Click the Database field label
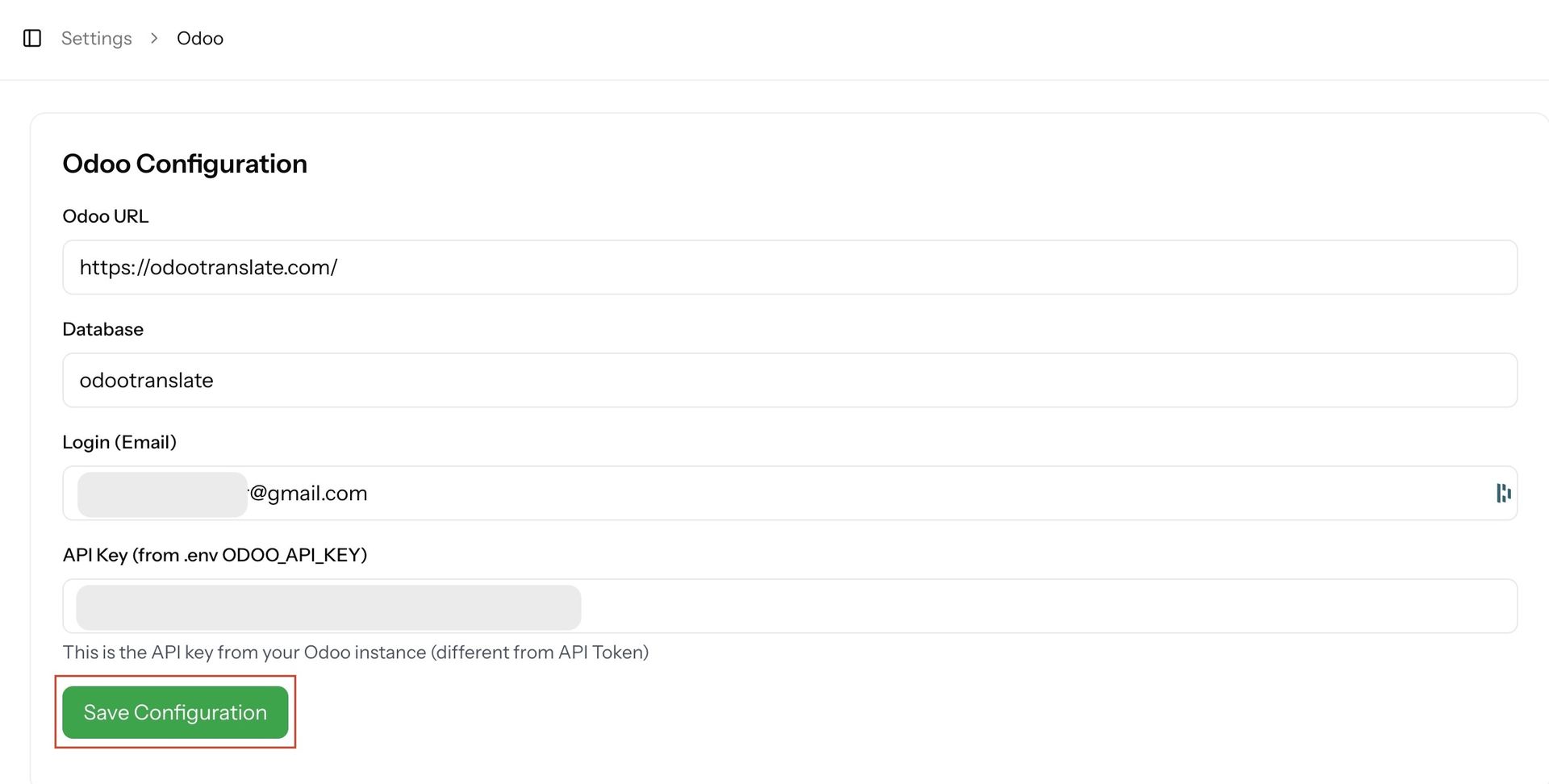Image resolution: width=1549 pixels, height=784 pixels. 102,329
